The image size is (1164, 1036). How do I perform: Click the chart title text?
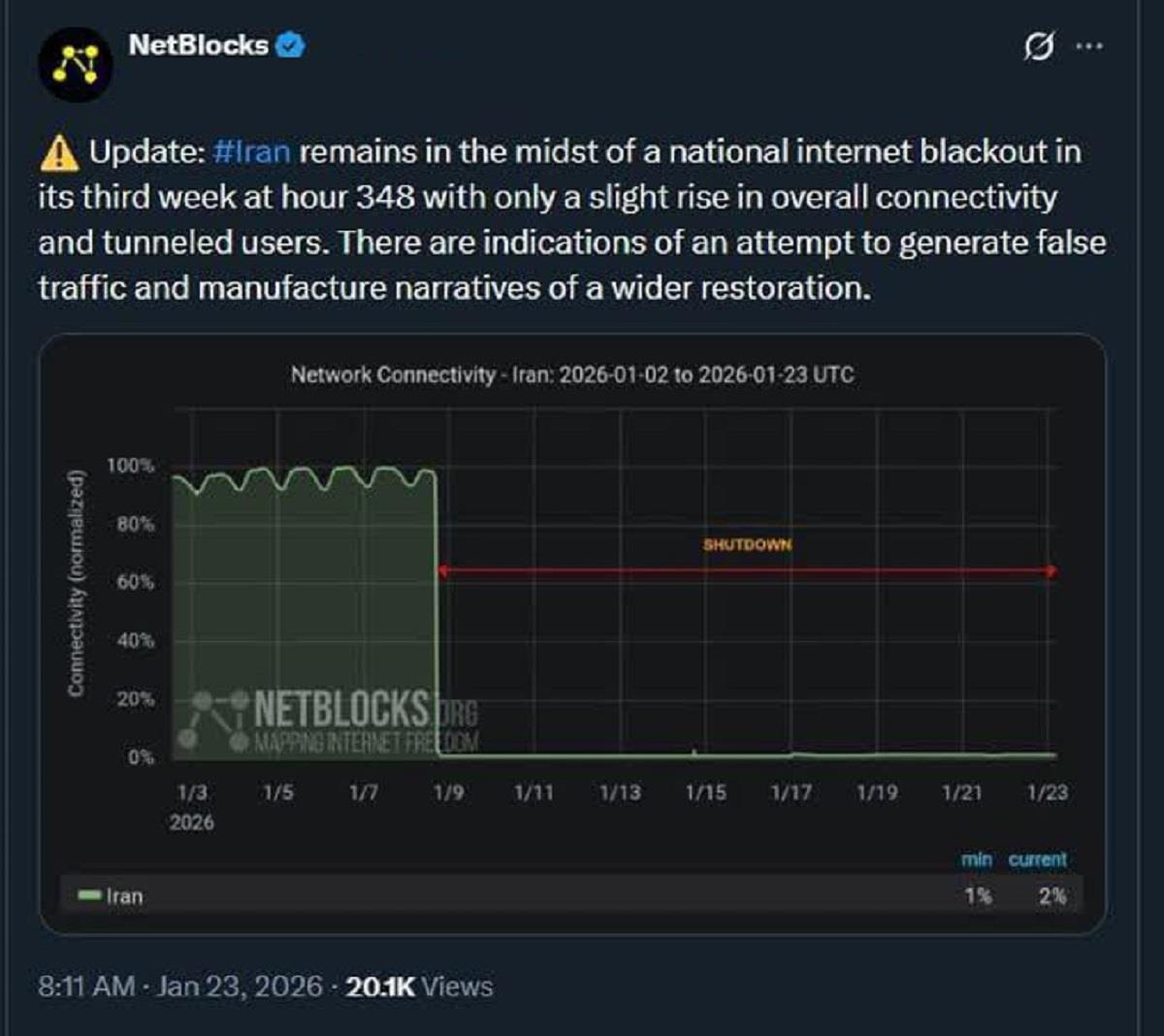tap(572, 374)
